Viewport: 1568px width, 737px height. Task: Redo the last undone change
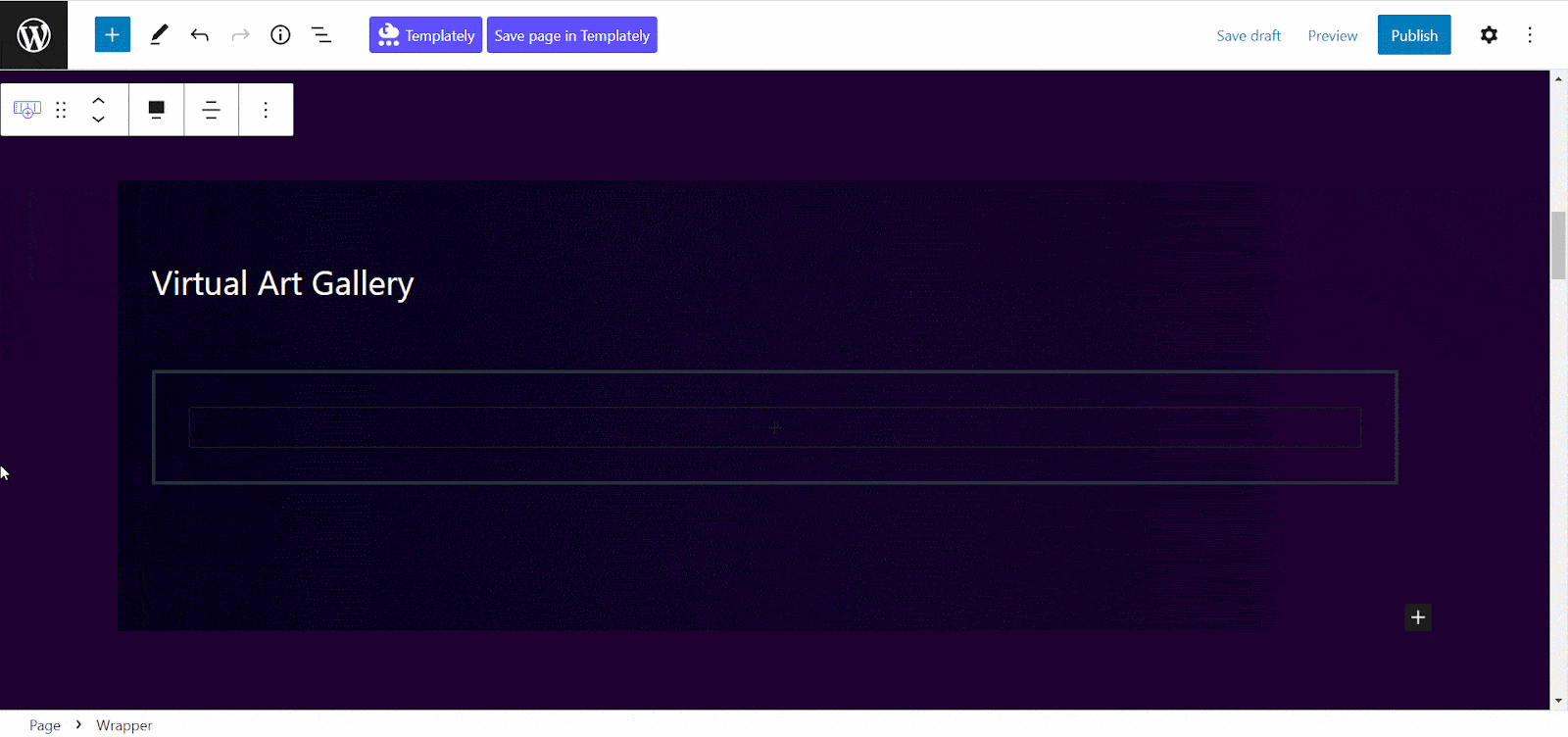(240, 35)
